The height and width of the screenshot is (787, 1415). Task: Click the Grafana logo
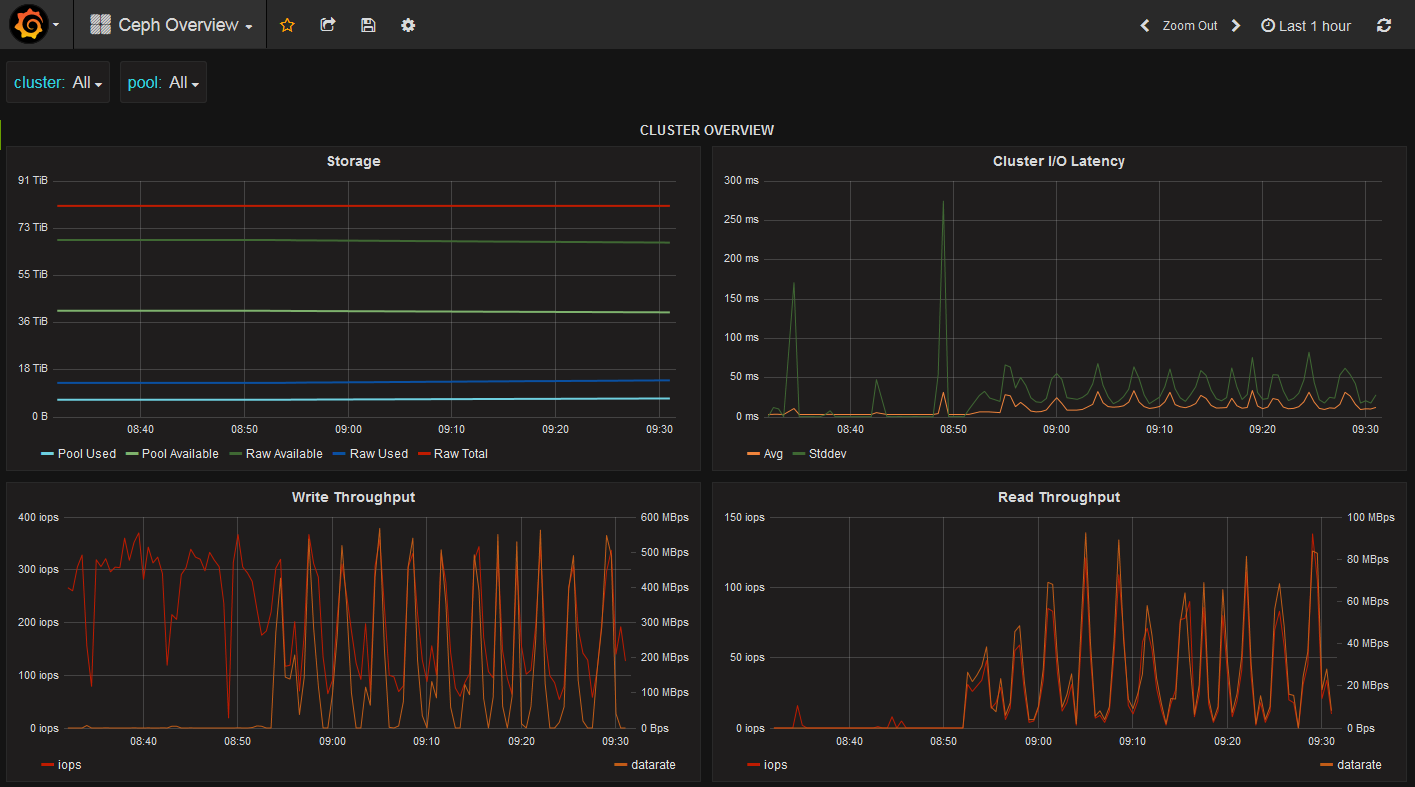coord(27,24)
